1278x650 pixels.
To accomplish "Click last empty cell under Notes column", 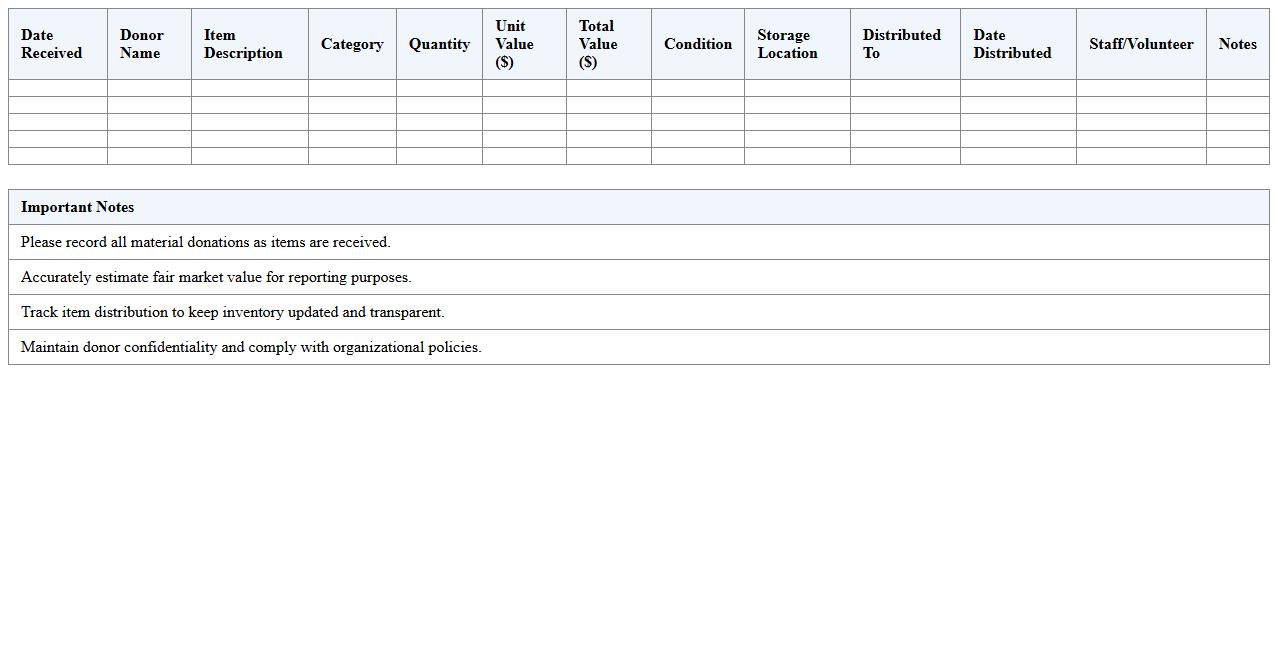I will tap(1237, 156).
